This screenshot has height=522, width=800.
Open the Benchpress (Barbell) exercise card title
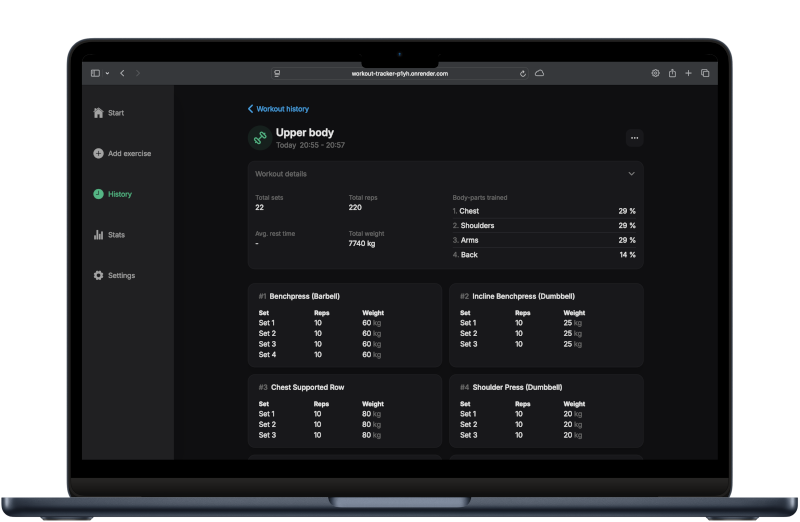click(304, 296)
